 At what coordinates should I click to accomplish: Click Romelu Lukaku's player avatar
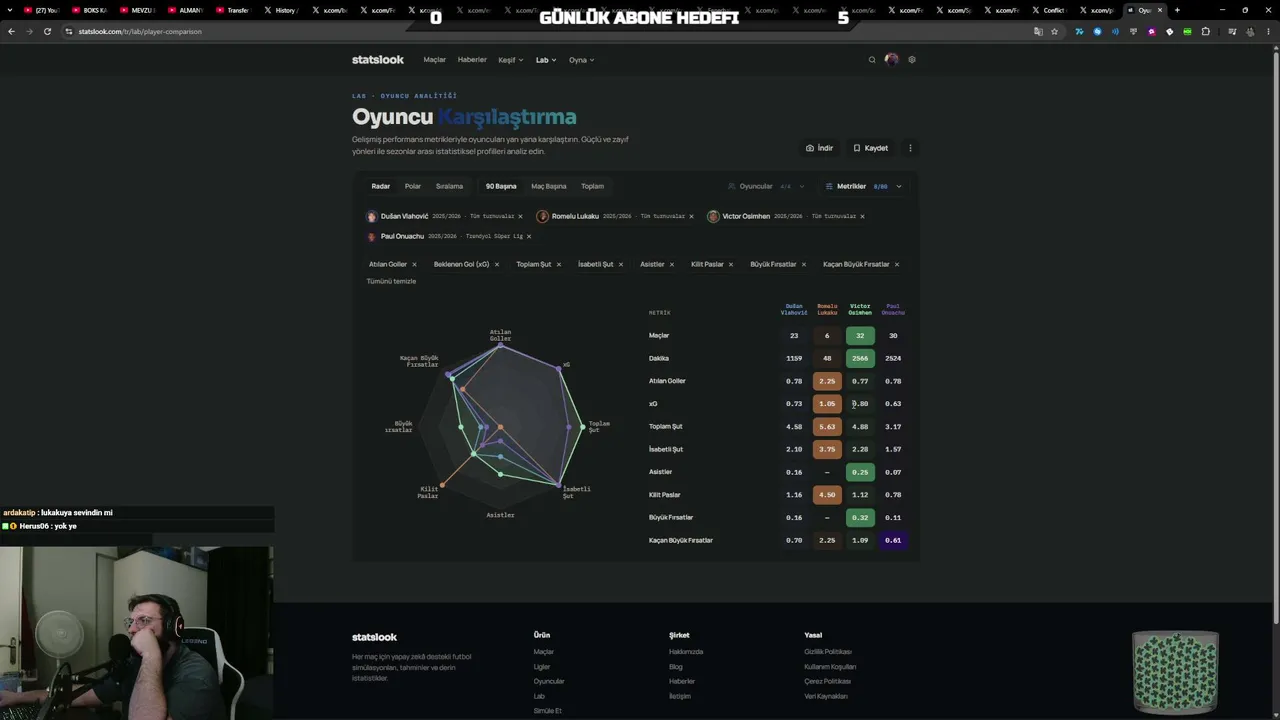click(543, 216)
